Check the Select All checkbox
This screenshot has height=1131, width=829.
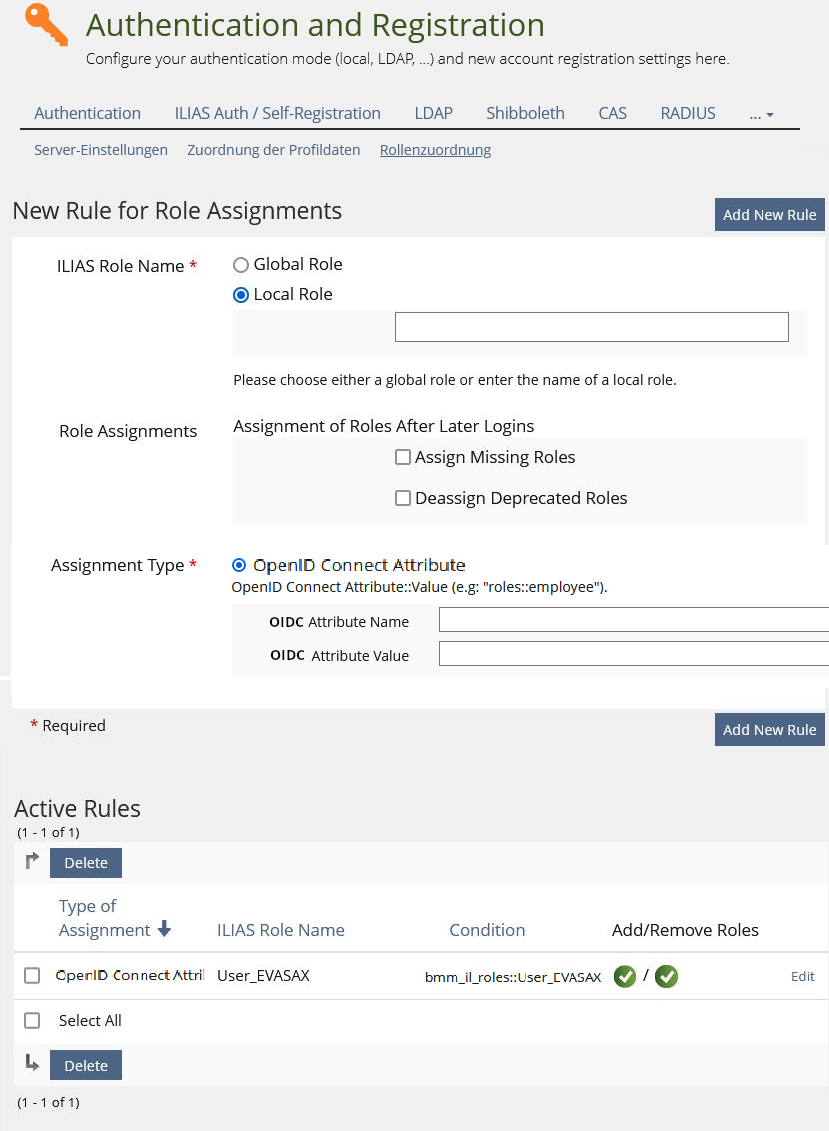[x=32, y=1021]
